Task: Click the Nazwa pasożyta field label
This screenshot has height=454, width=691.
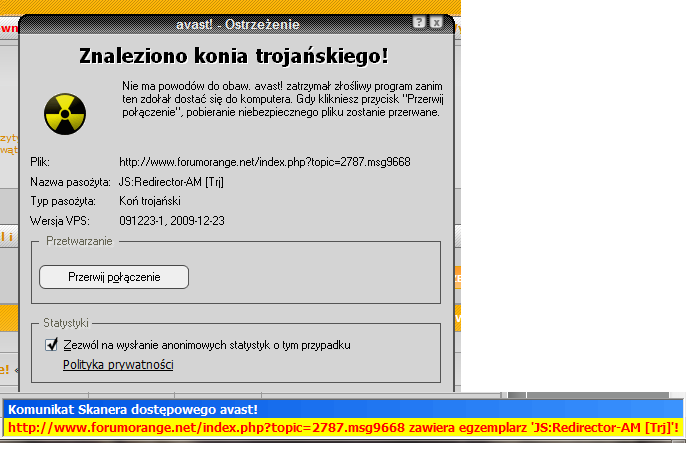Action: (x=69, y=181)
